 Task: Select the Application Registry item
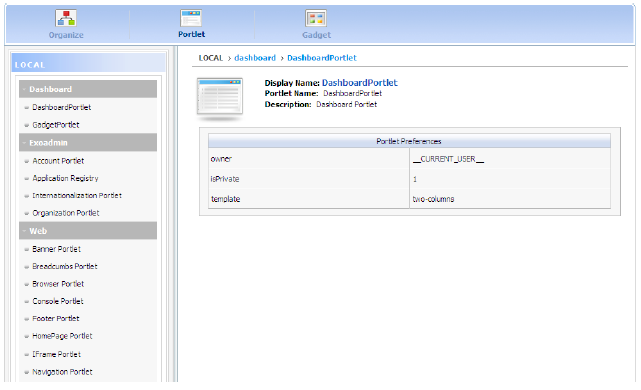click(x=65, y=178)
